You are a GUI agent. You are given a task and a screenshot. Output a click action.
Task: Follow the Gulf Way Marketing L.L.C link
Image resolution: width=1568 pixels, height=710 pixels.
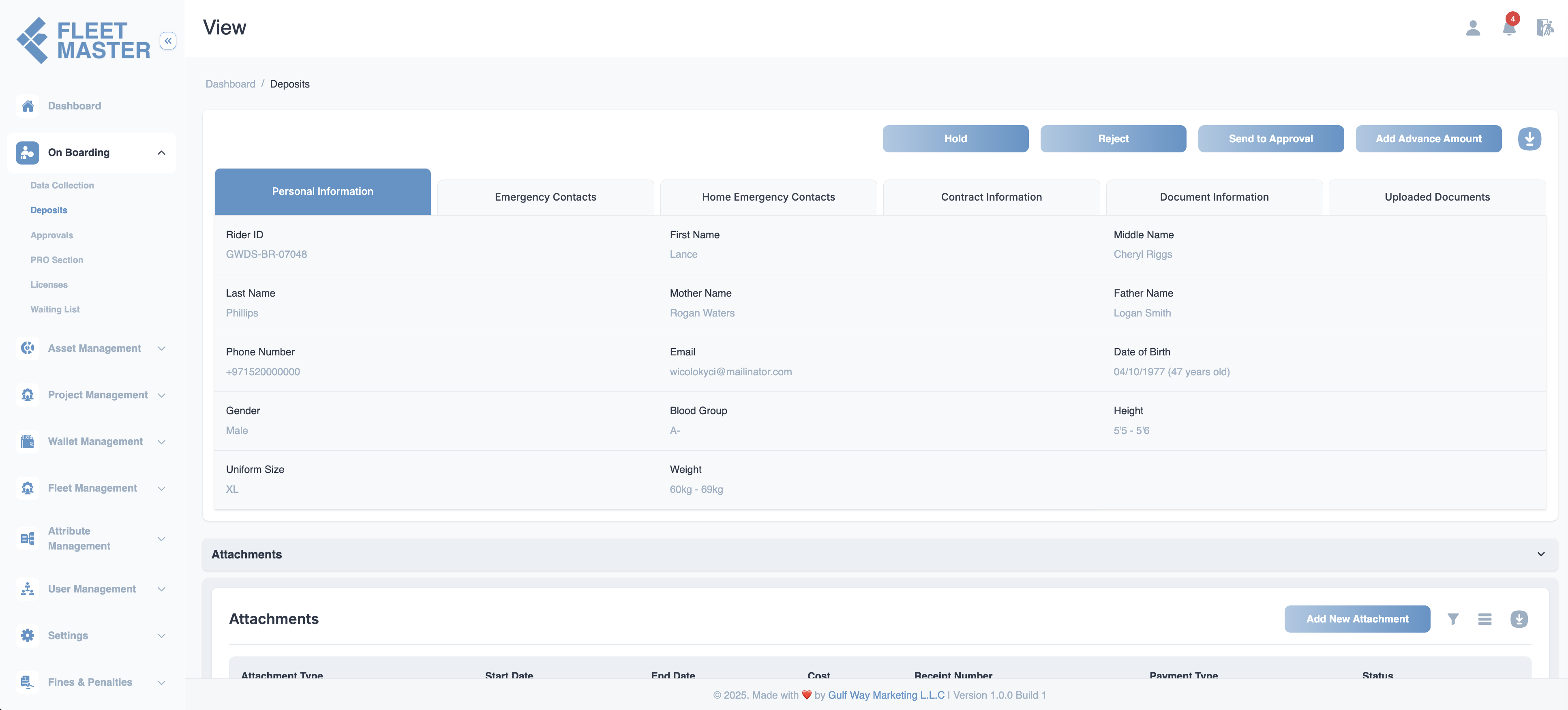coord(886,695)
